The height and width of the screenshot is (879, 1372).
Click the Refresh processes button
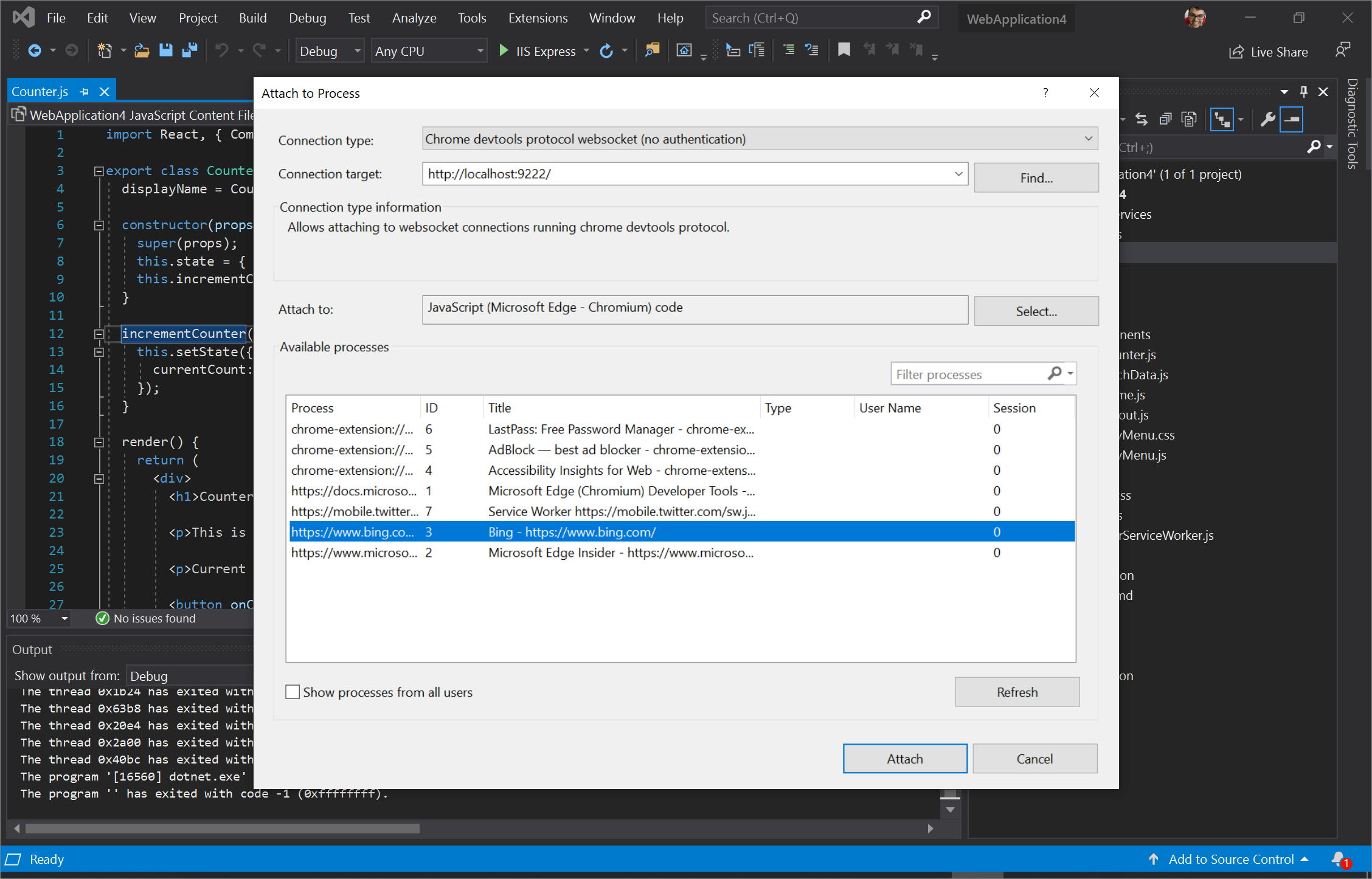pos(1017,692)
